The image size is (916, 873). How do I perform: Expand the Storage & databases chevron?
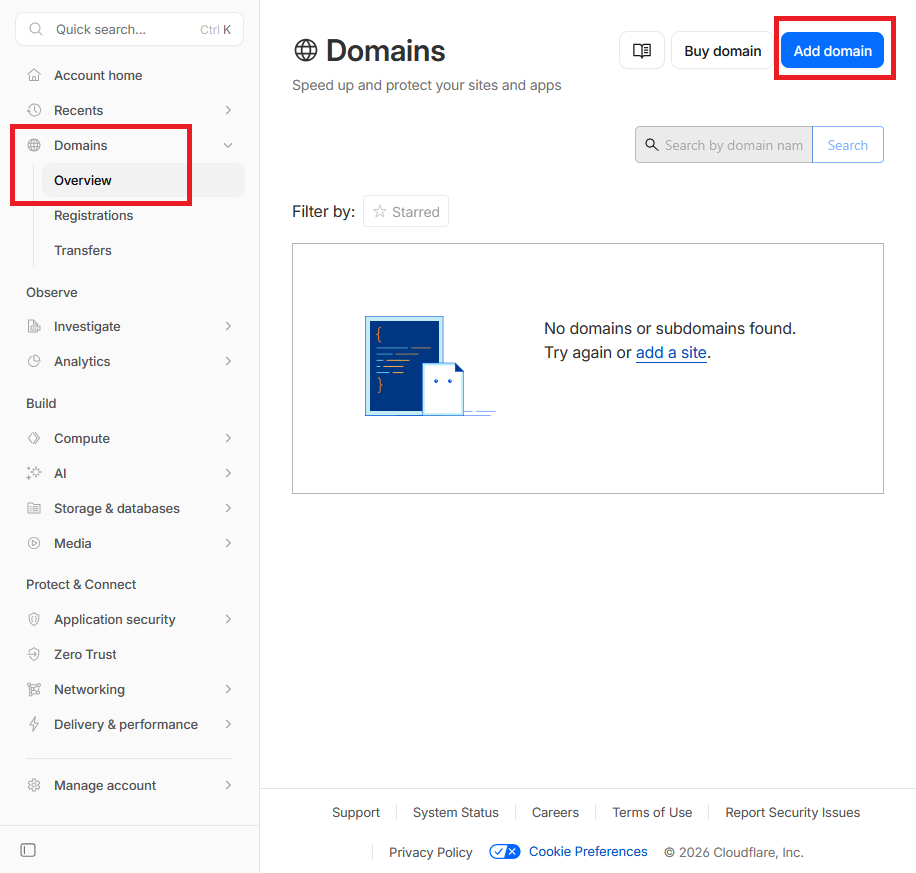pyautogui.click(x=228, y=508)
